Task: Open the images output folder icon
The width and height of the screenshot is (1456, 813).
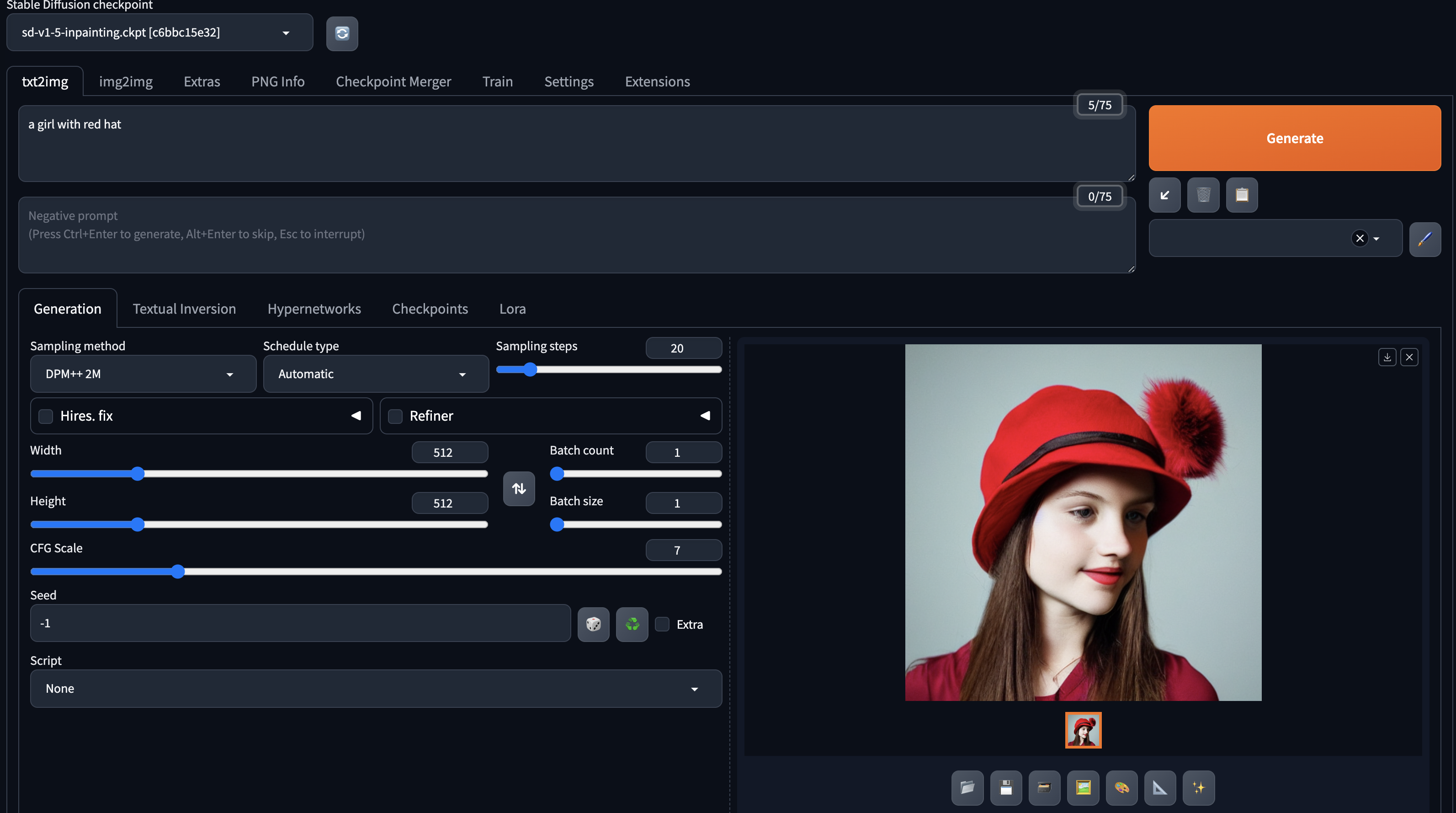Action: click(967, 787)
